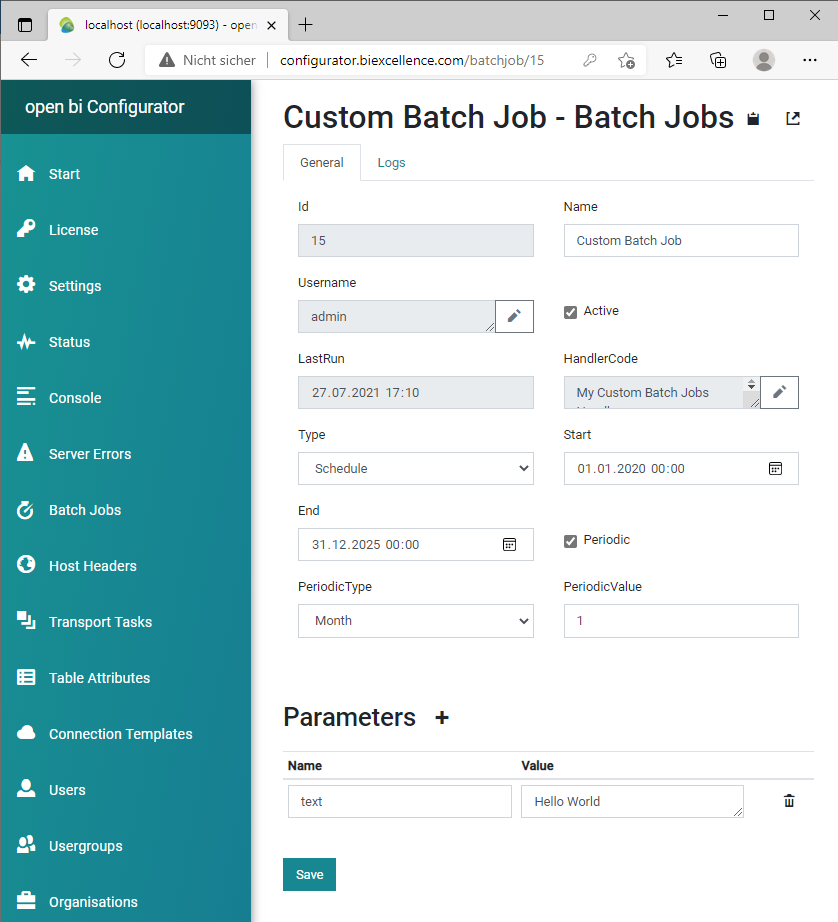
Task: Click the Table Attributes list icon
Action: point(26,677)
